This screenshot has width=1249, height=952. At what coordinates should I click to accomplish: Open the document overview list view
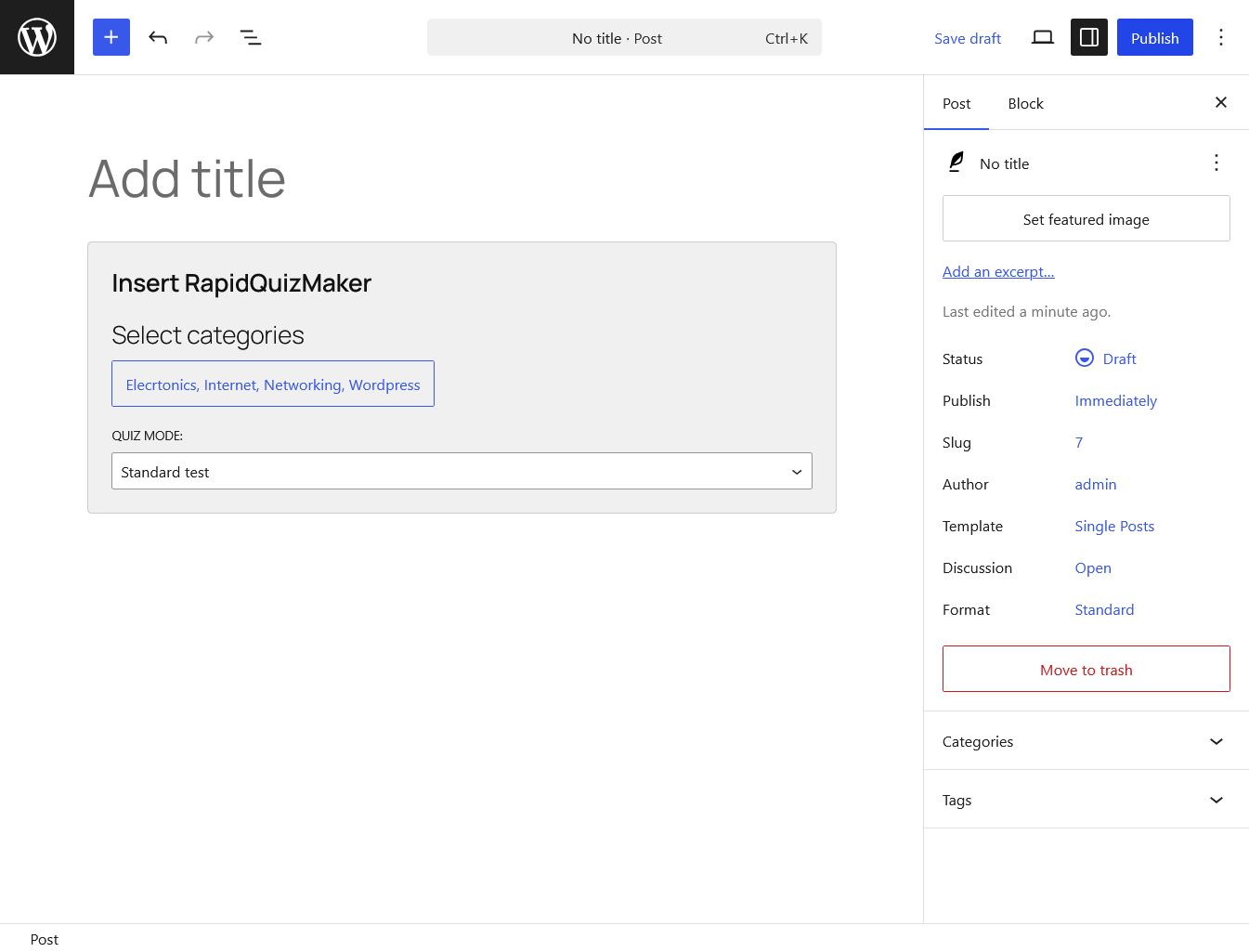(251, 37)
